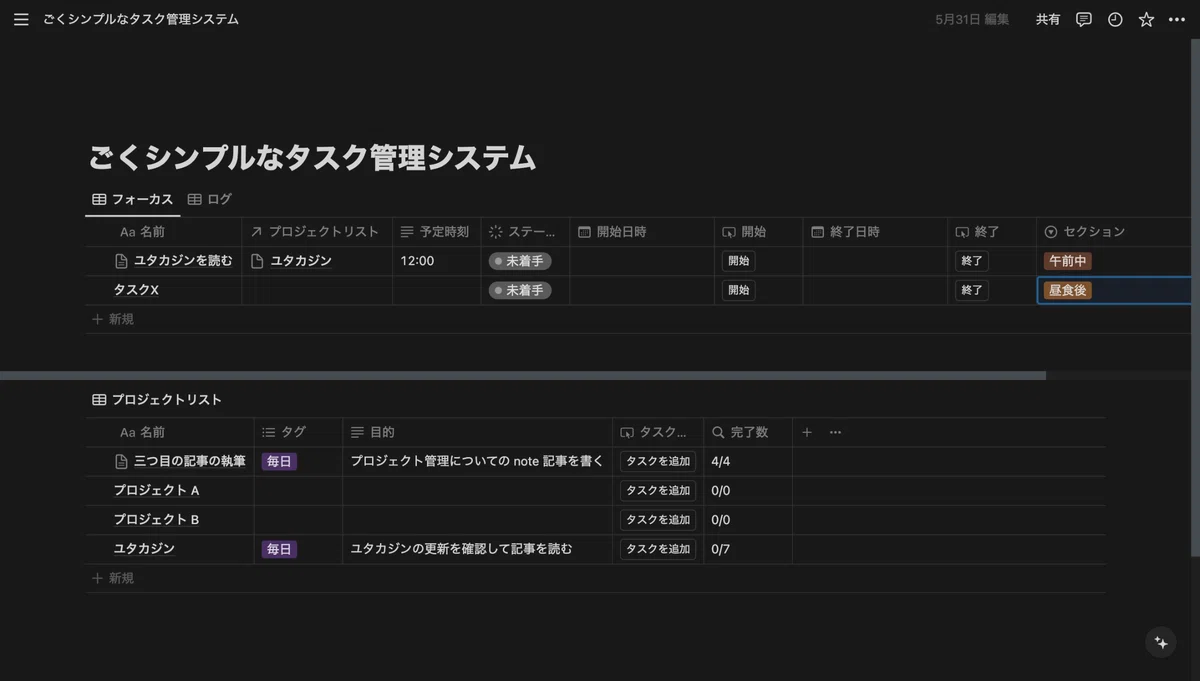1200x681 pixels.
Task: Open the 予定時刻 column header menu
Action: [x=436, y=231]
